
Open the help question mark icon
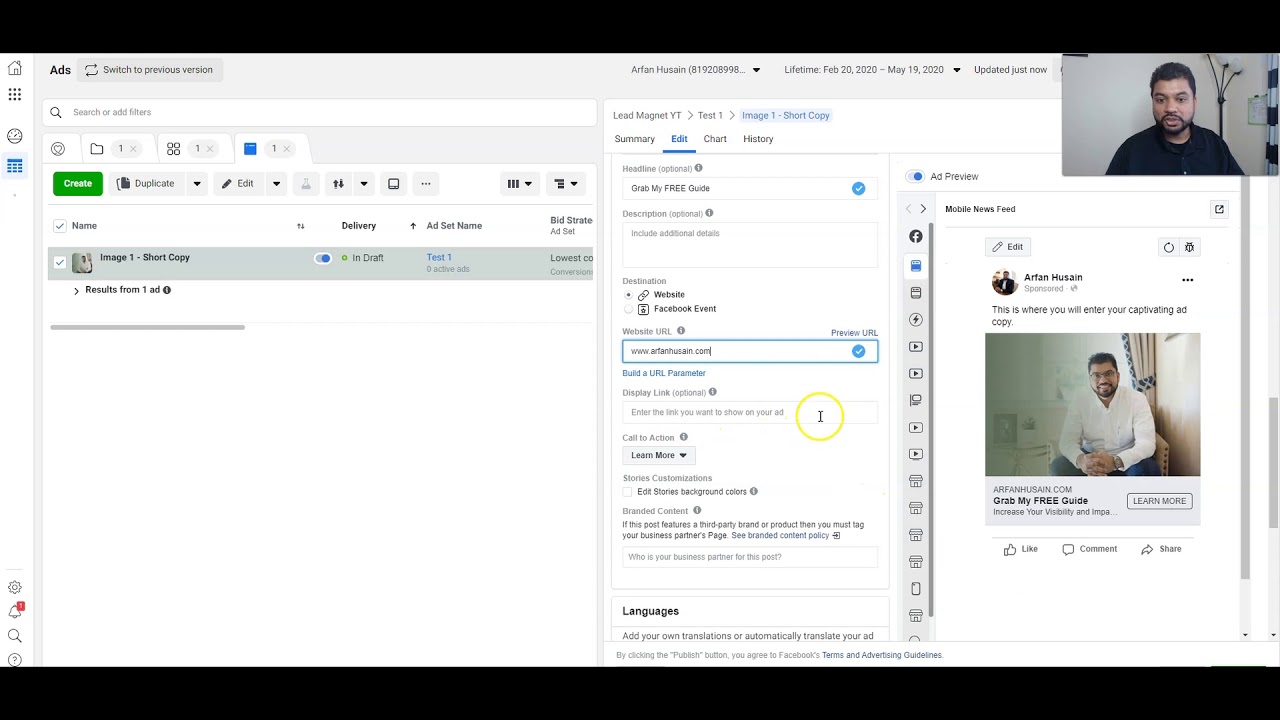tap(15, 660)
